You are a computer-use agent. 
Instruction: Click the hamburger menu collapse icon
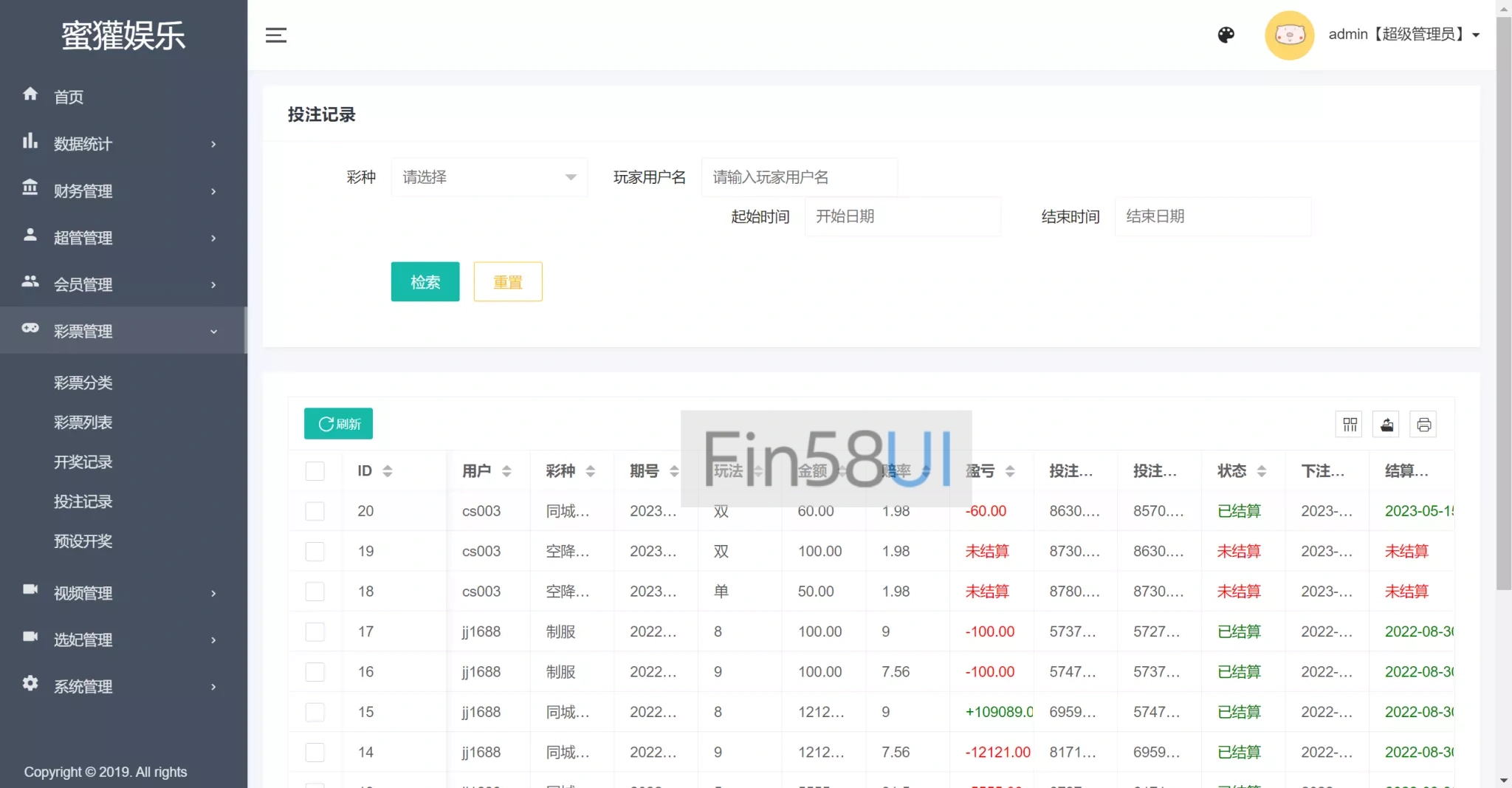pos(275,35)
